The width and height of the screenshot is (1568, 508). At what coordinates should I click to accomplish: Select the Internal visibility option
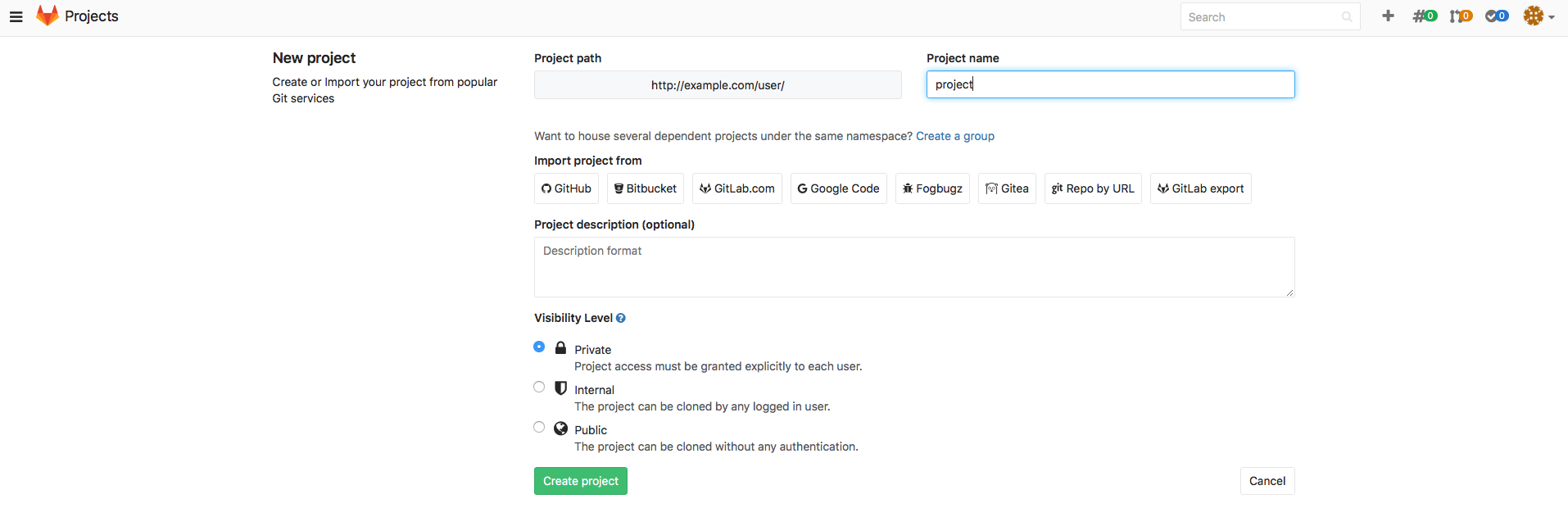click(539, 387)
